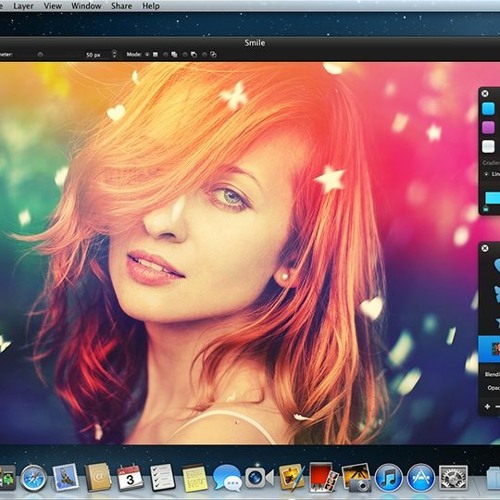Click the Opacity control in Layers palette
This screenshot has width=500, height=500.
[x=494, y=388]
